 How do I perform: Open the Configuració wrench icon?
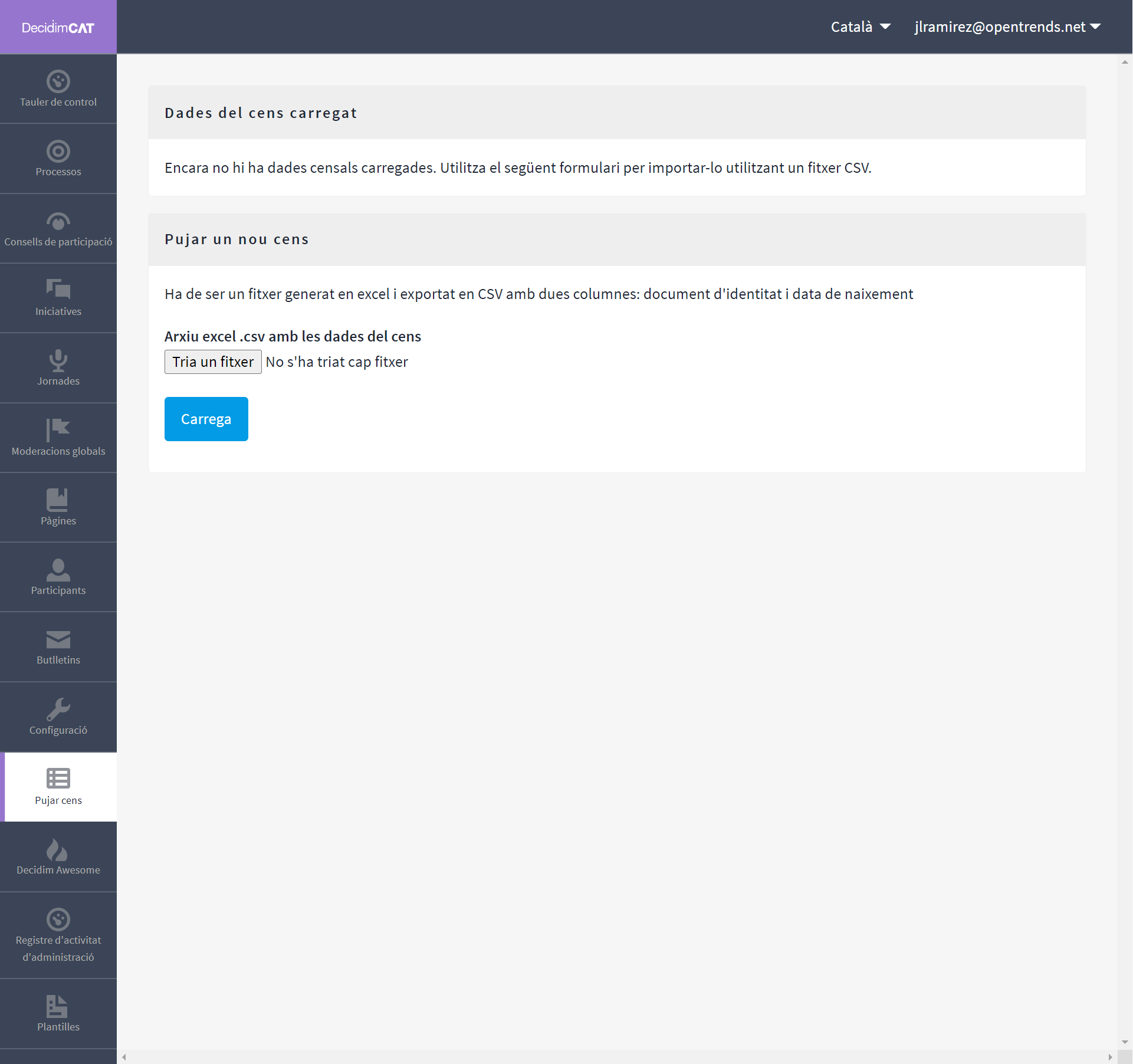click(x=58, y=710)
